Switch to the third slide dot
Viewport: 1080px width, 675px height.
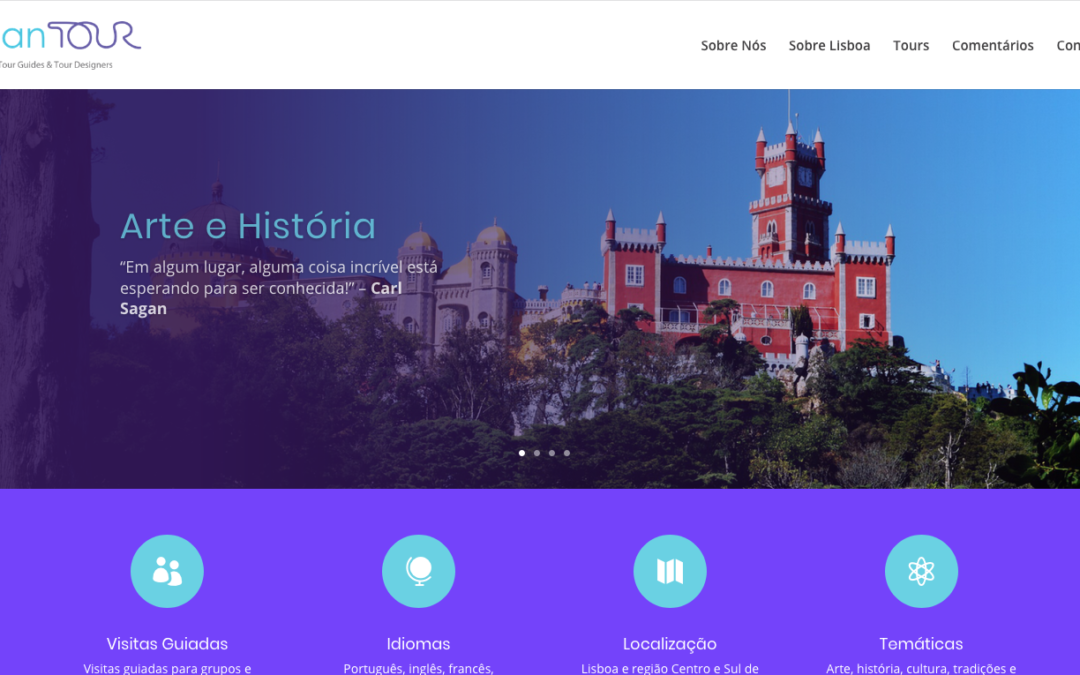tap(552, 453)
